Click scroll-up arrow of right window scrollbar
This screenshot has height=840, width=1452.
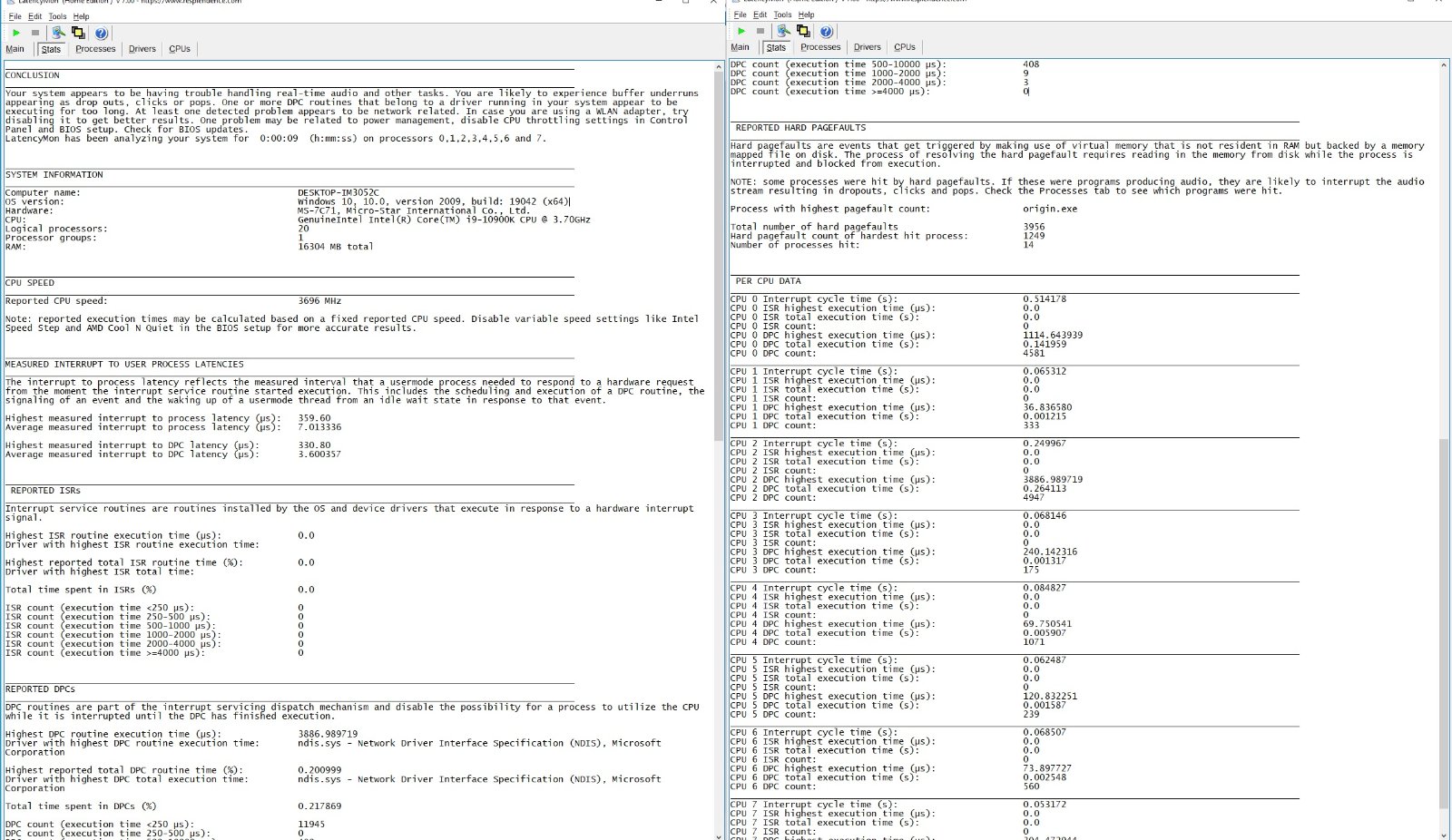pos(1444,65)
